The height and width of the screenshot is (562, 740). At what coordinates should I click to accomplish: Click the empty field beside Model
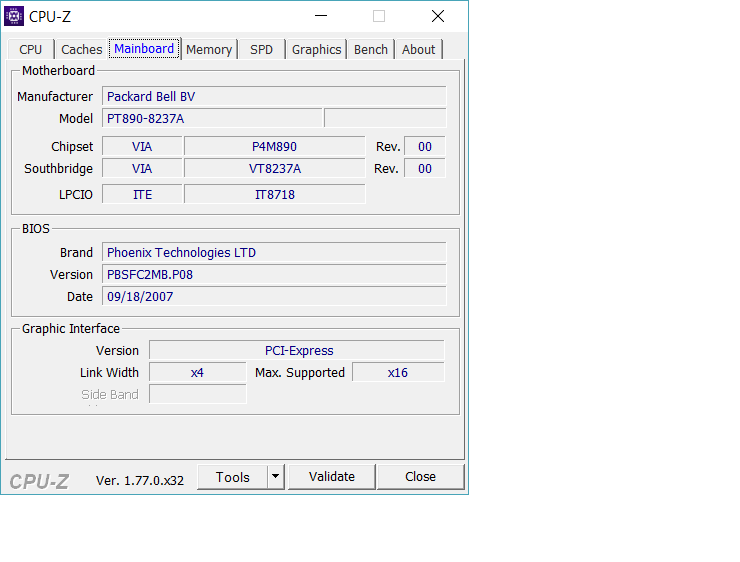pos(385,118)
